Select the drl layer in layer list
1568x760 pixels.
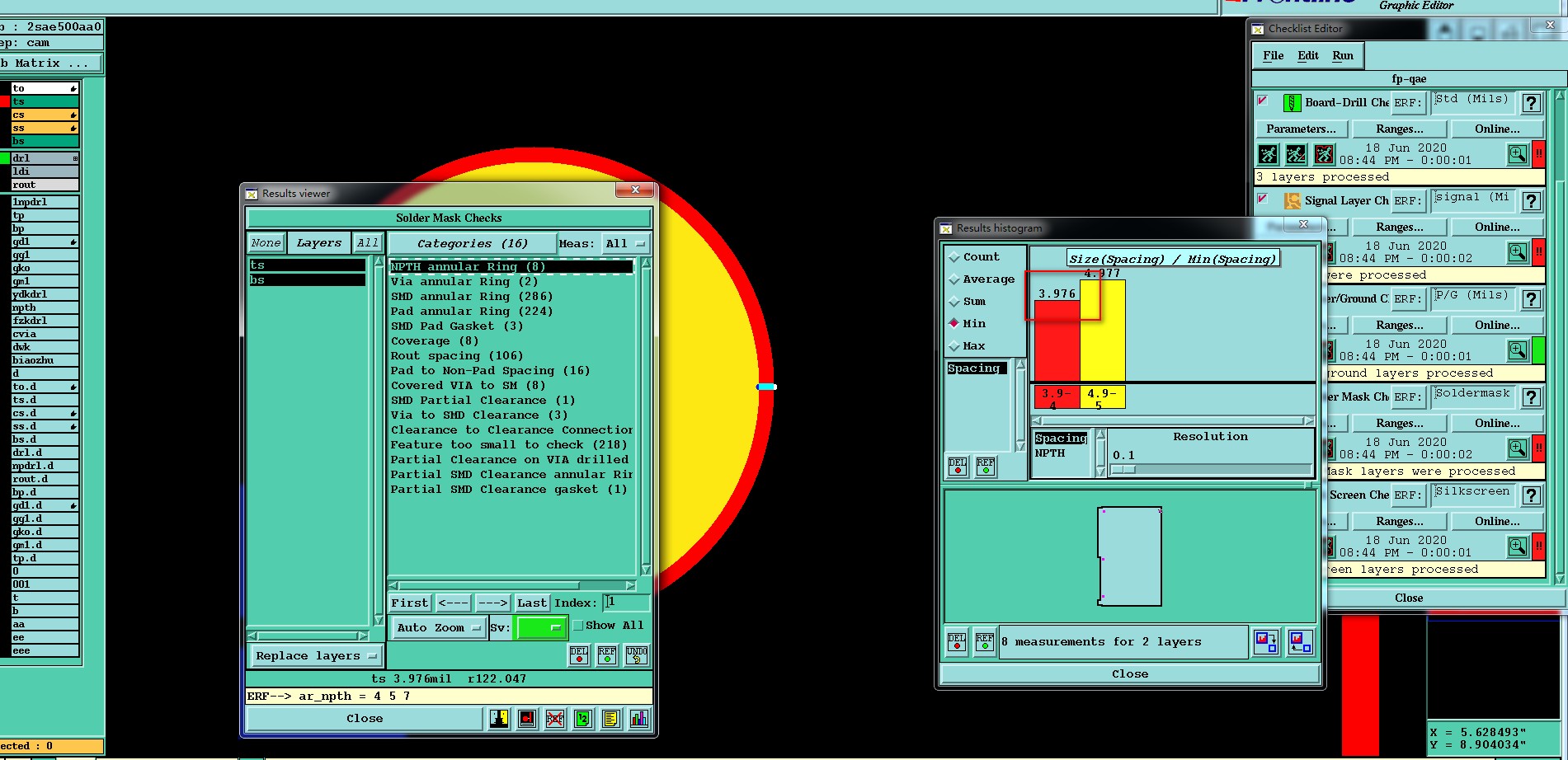(45, 158)
